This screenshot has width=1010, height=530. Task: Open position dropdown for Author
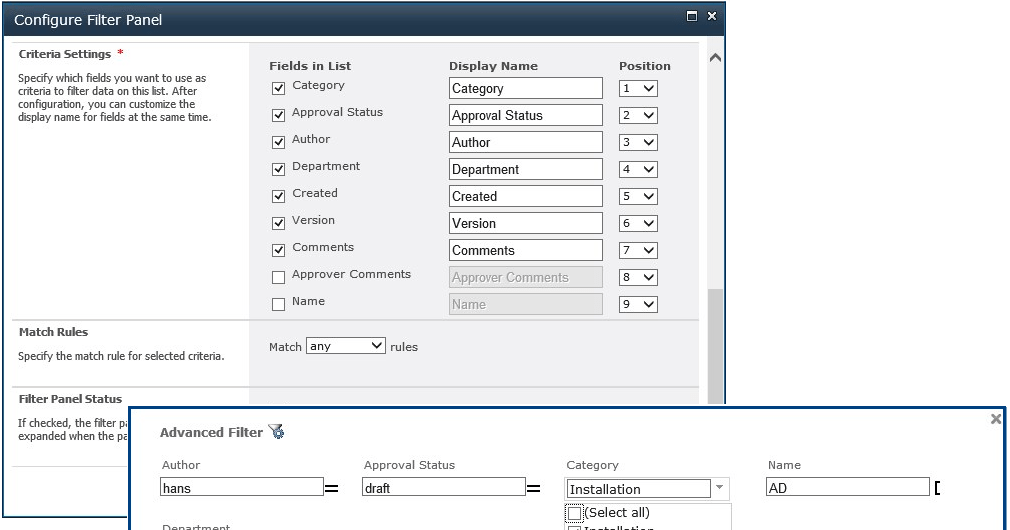coord(638,142)
